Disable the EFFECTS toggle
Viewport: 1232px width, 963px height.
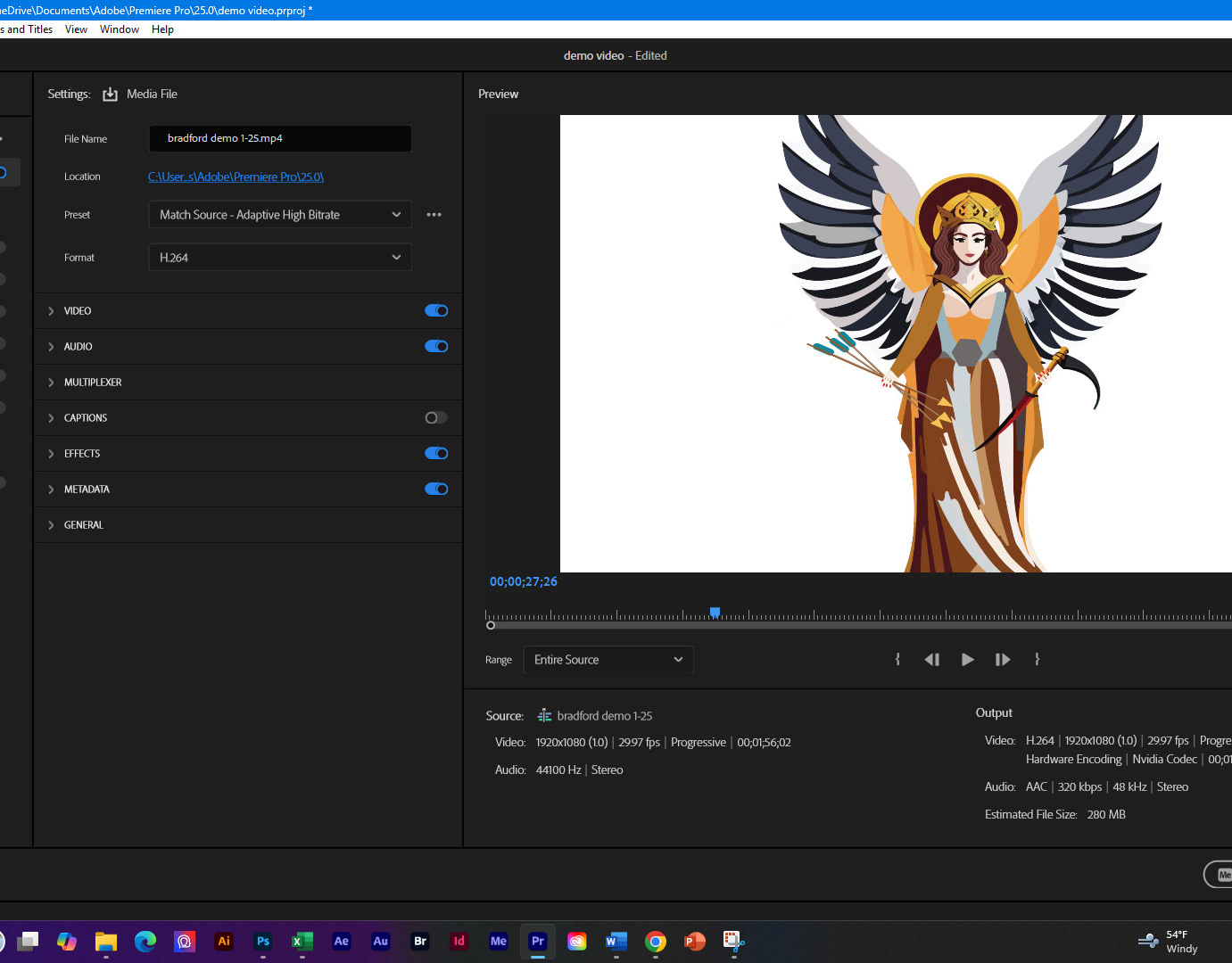tap(436, 454)
